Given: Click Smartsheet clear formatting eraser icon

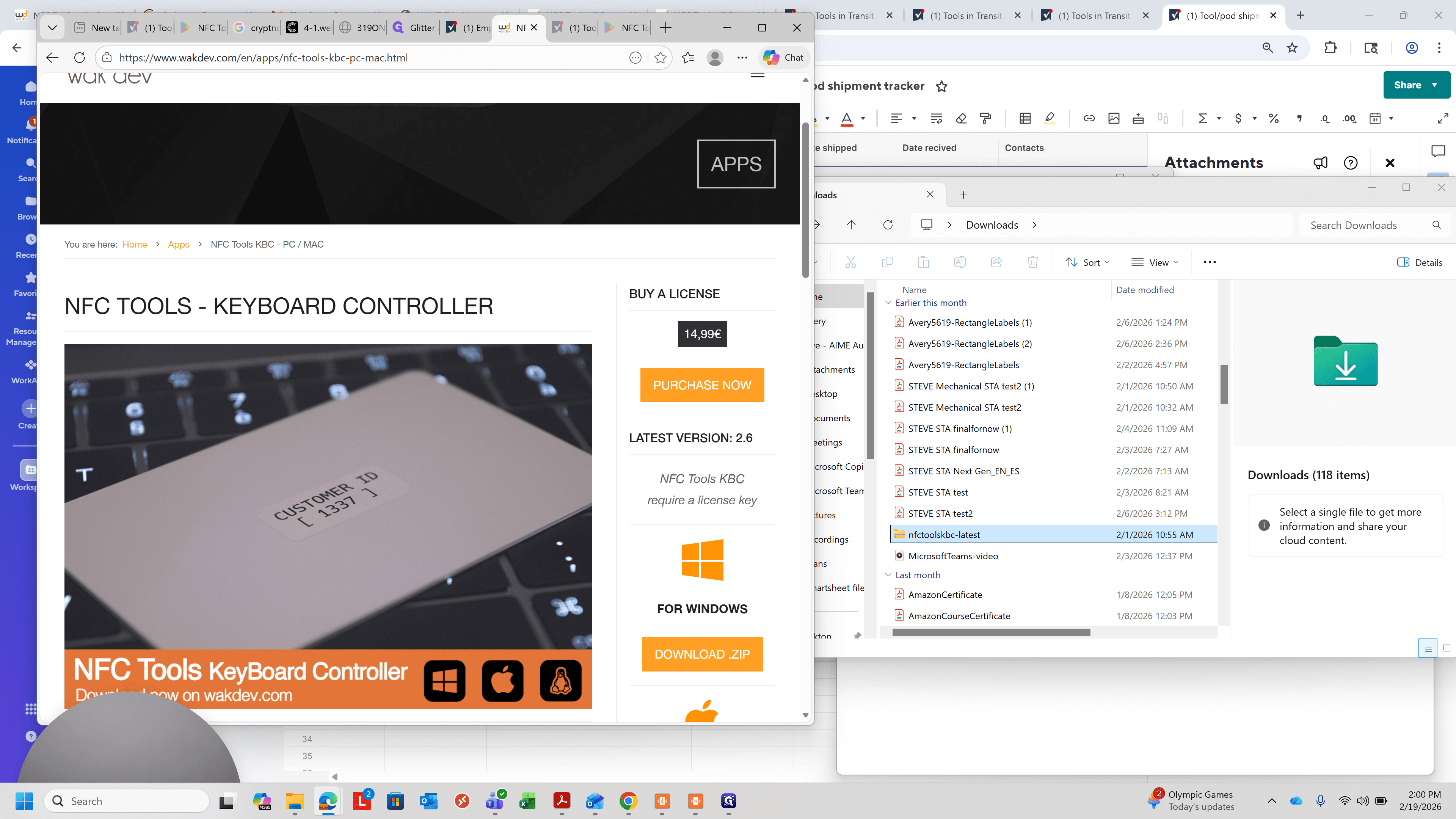Looking at the screenshot, I should coord(961,118).
